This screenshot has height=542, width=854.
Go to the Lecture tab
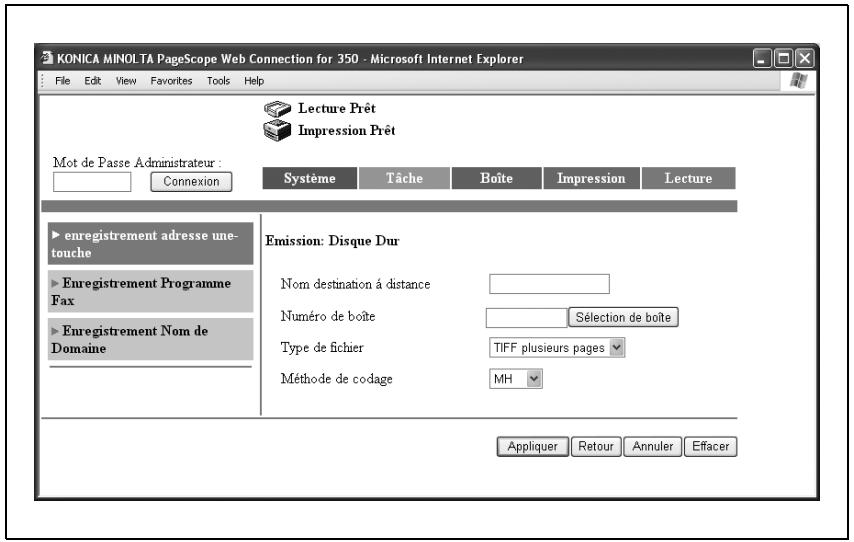688,178
